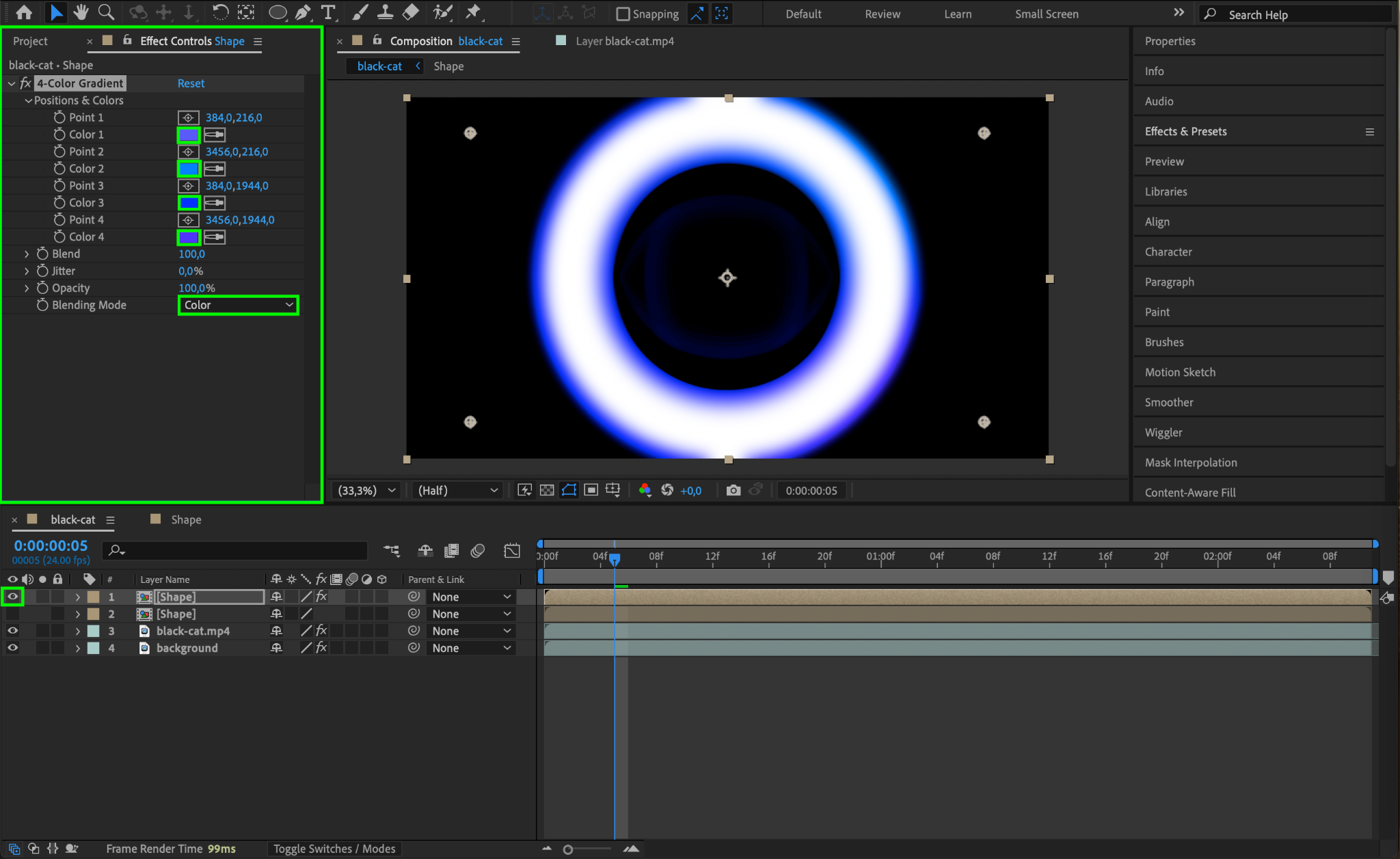1400x859 pixels.
Task: Open the Review workspace
Action: tap(882, 14)
